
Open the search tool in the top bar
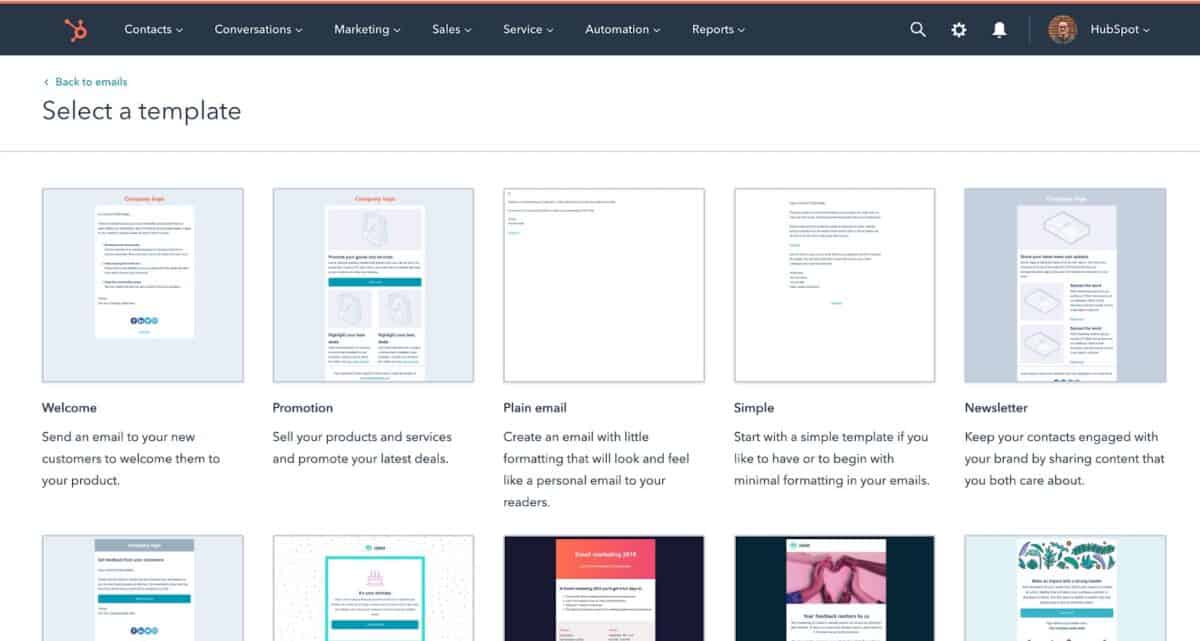pyautogui.click(x=918, y=30)
